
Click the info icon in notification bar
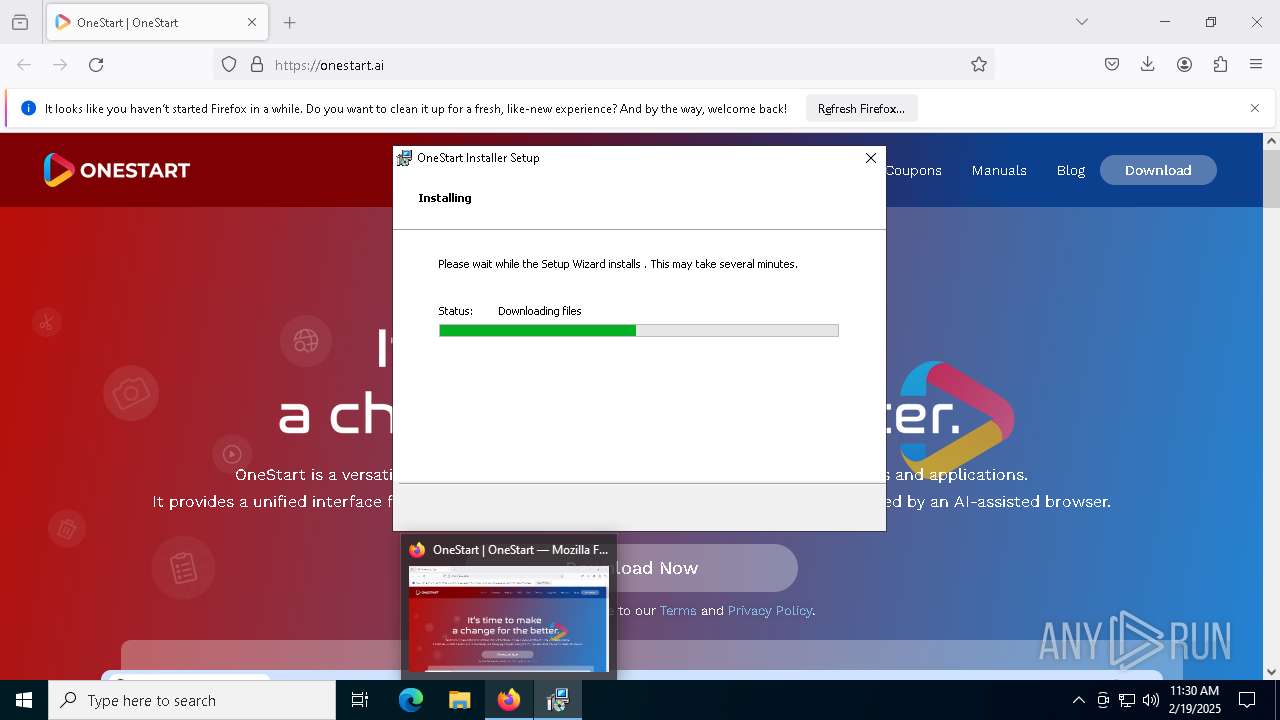pos(28,109)
